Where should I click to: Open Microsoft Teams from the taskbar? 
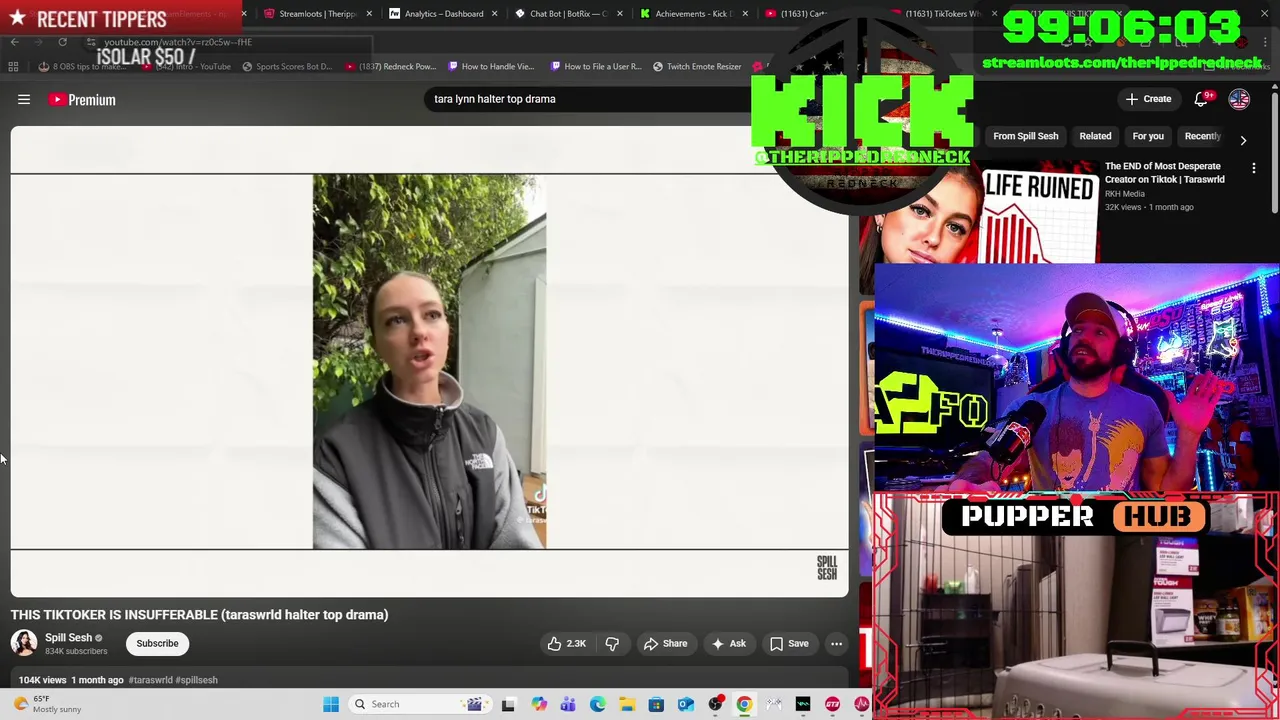tap(568, 704)
